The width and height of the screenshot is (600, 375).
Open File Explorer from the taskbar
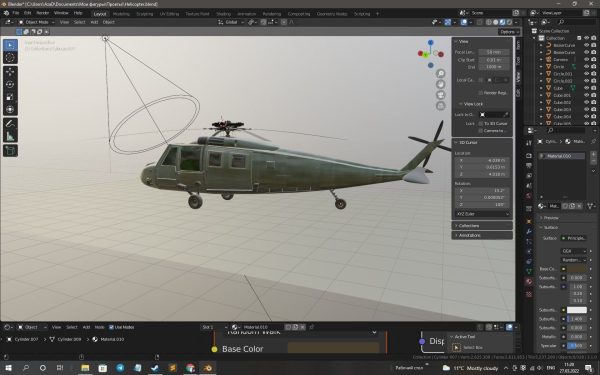[85, 368]
